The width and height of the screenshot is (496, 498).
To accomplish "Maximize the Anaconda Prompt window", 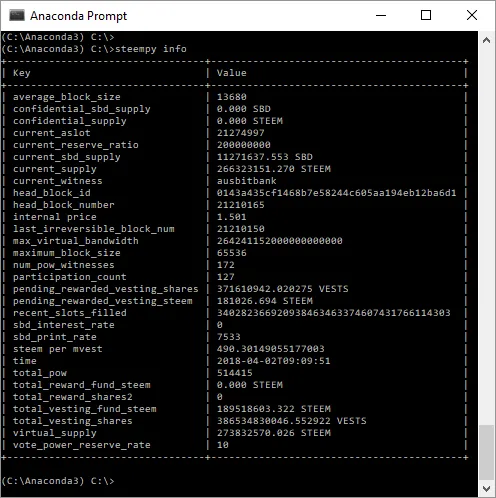I will 426,15.
